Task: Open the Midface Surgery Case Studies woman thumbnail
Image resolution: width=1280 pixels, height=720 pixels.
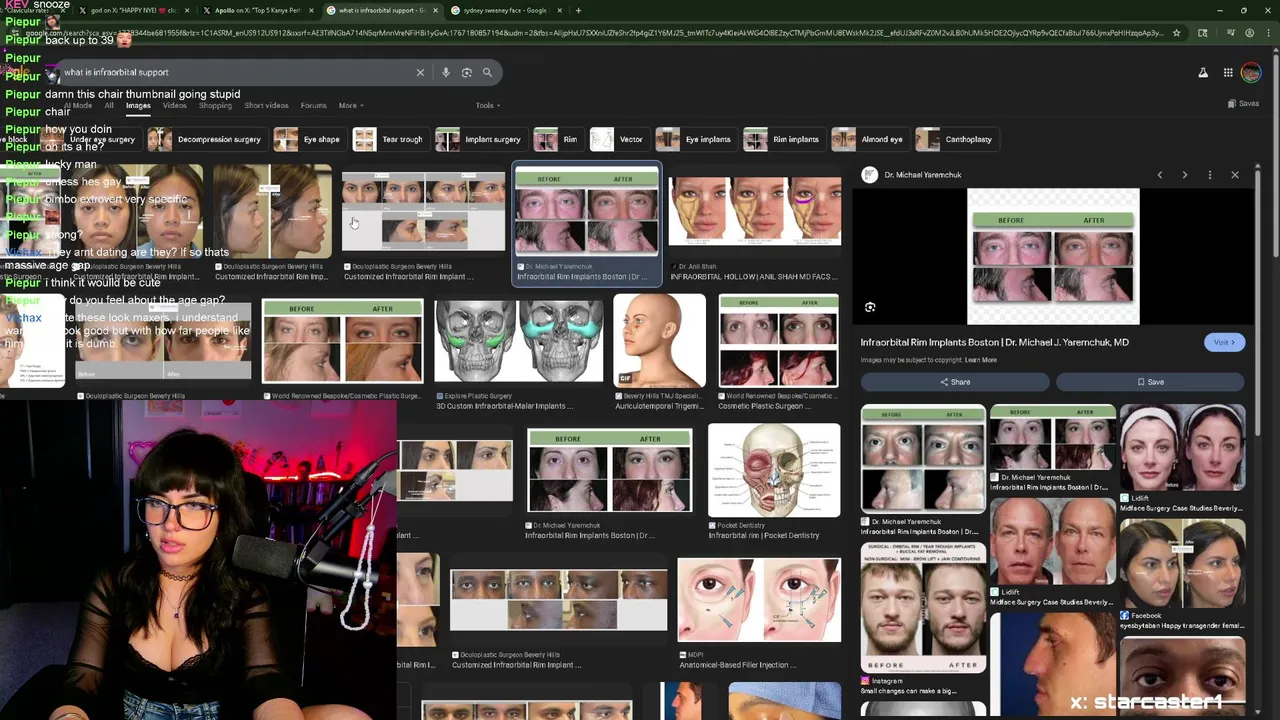Action: (x=1182, y=448)
